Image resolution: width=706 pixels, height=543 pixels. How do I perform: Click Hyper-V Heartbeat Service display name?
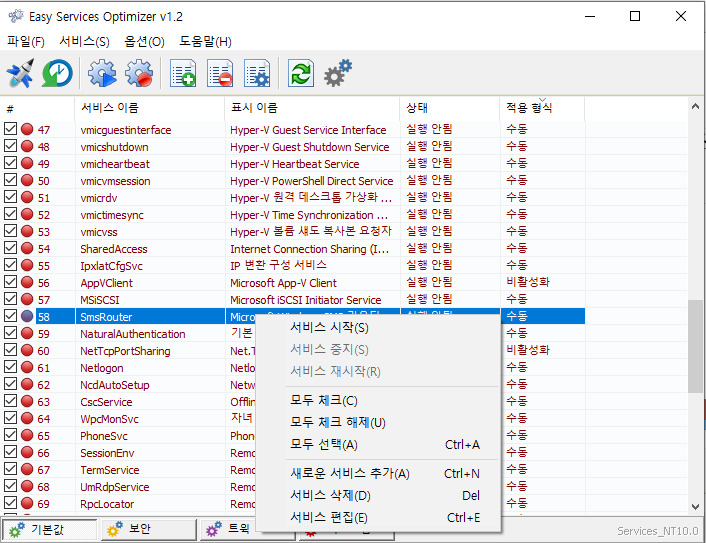pos(294,164)
